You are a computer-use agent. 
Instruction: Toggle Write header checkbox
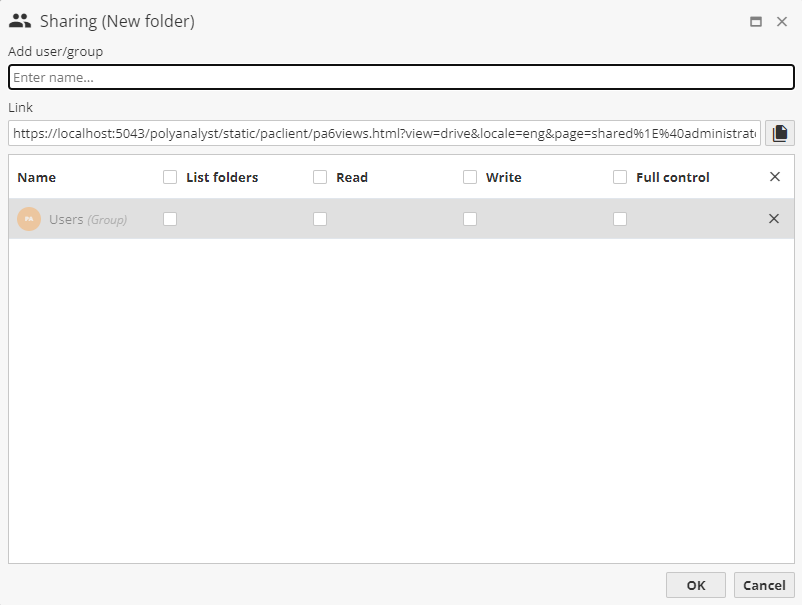pos(470,177)
